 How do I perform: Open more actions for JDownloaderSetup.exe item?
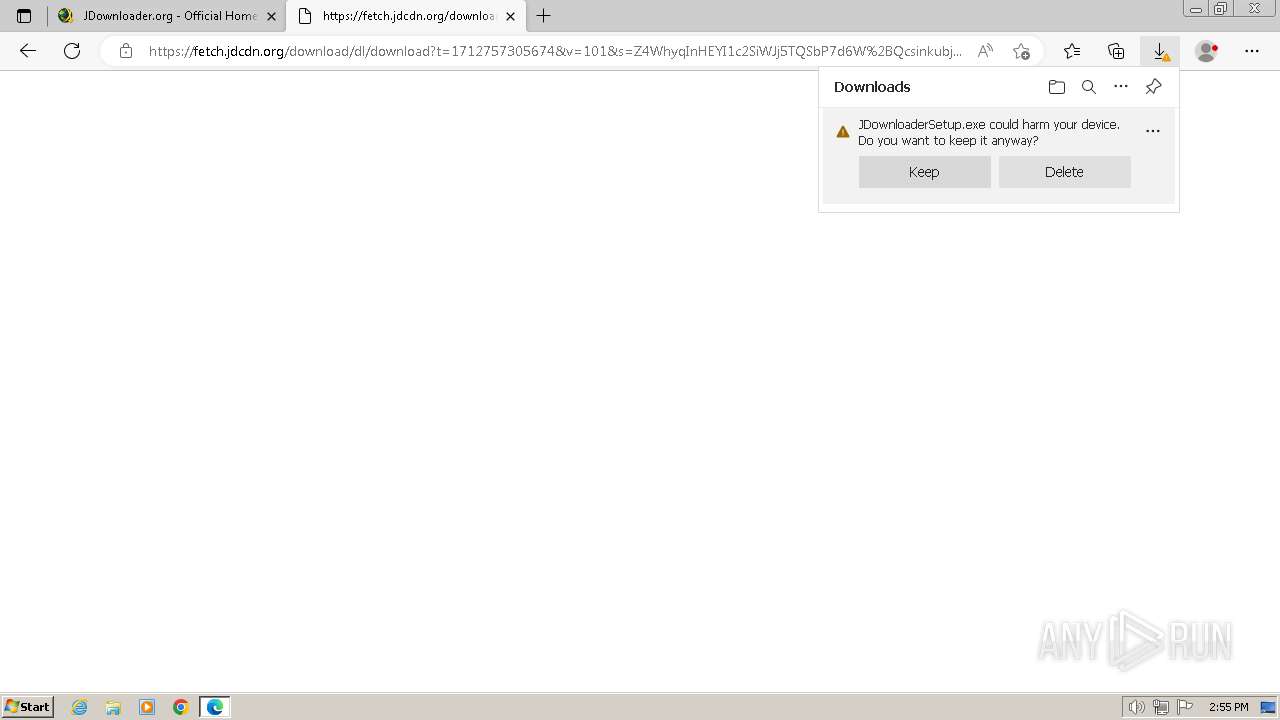[x=1153, y=131]
